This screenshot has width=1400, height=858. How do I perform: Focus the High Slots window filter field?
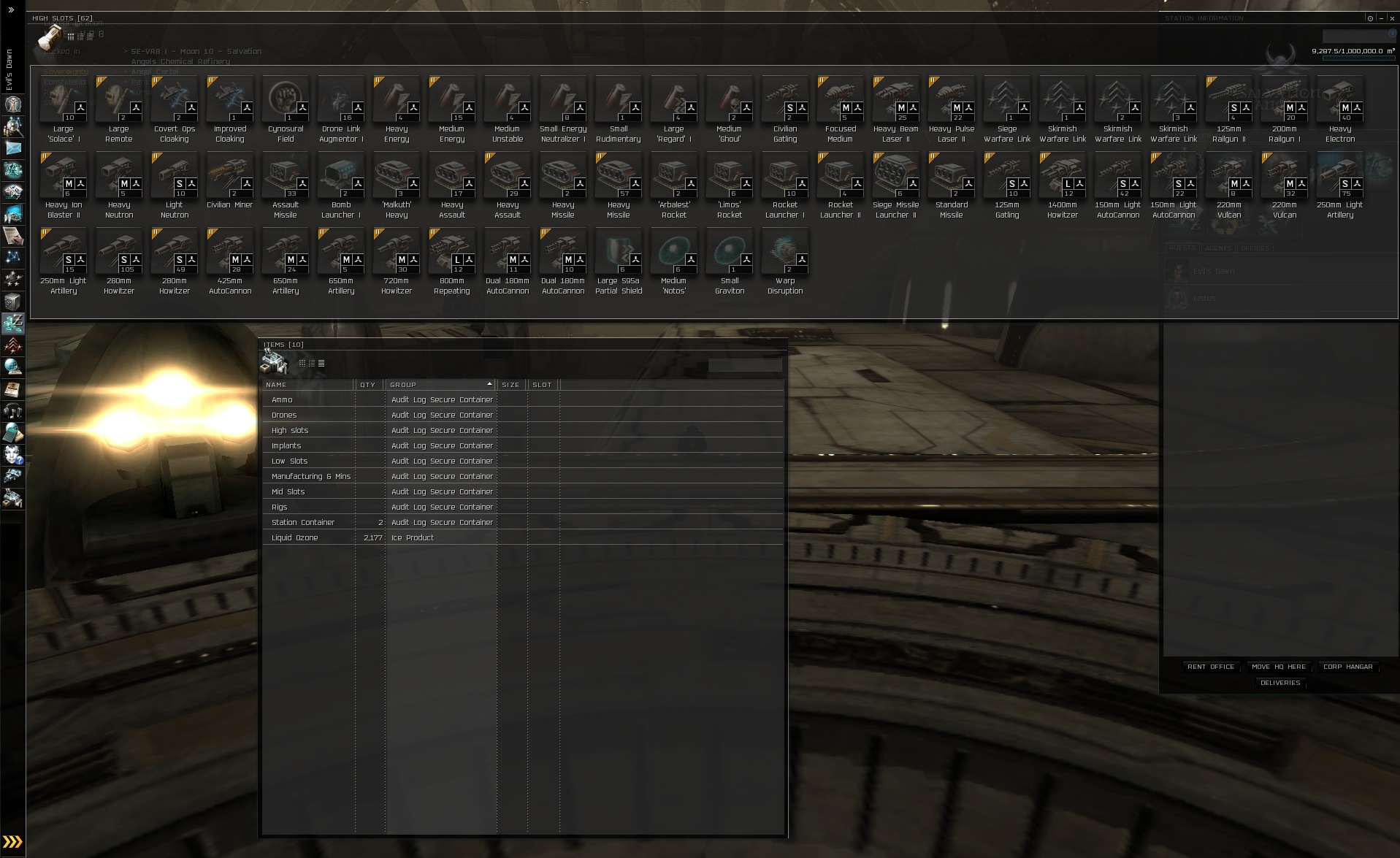point(1358,35)
